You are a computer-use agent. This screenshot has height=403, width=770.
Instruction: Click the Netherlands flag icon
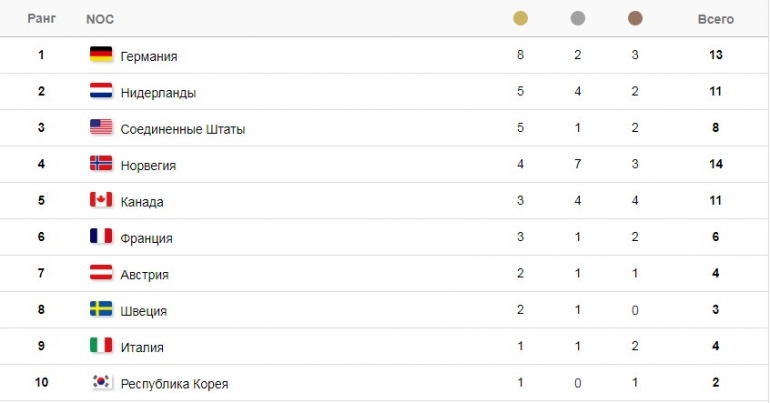pos(101,90)
